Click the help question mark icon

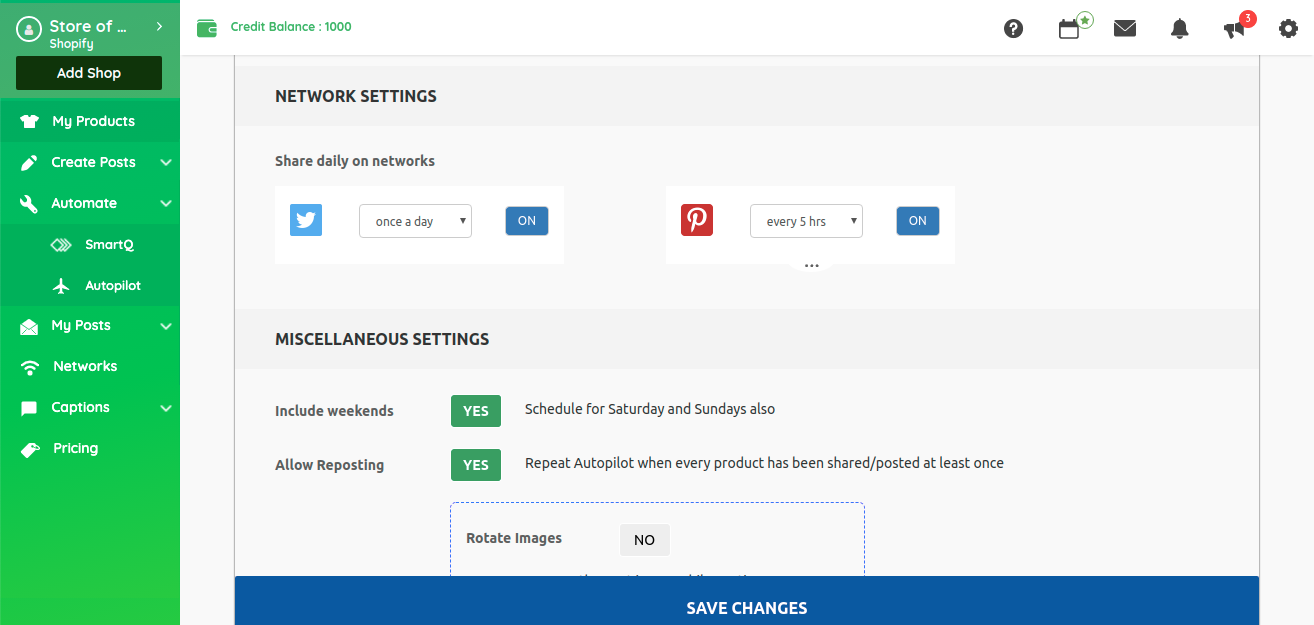click(x=1013, y=28)
